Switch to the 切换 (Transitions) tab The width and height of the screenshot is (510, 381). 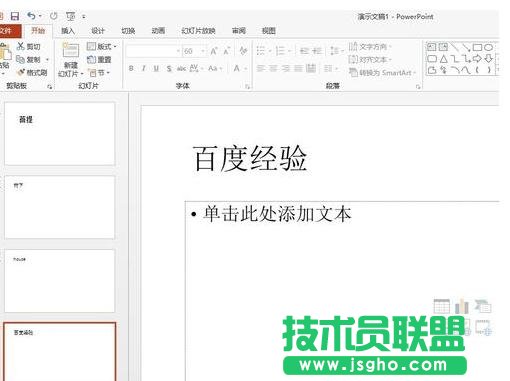[x=128, y=31]
